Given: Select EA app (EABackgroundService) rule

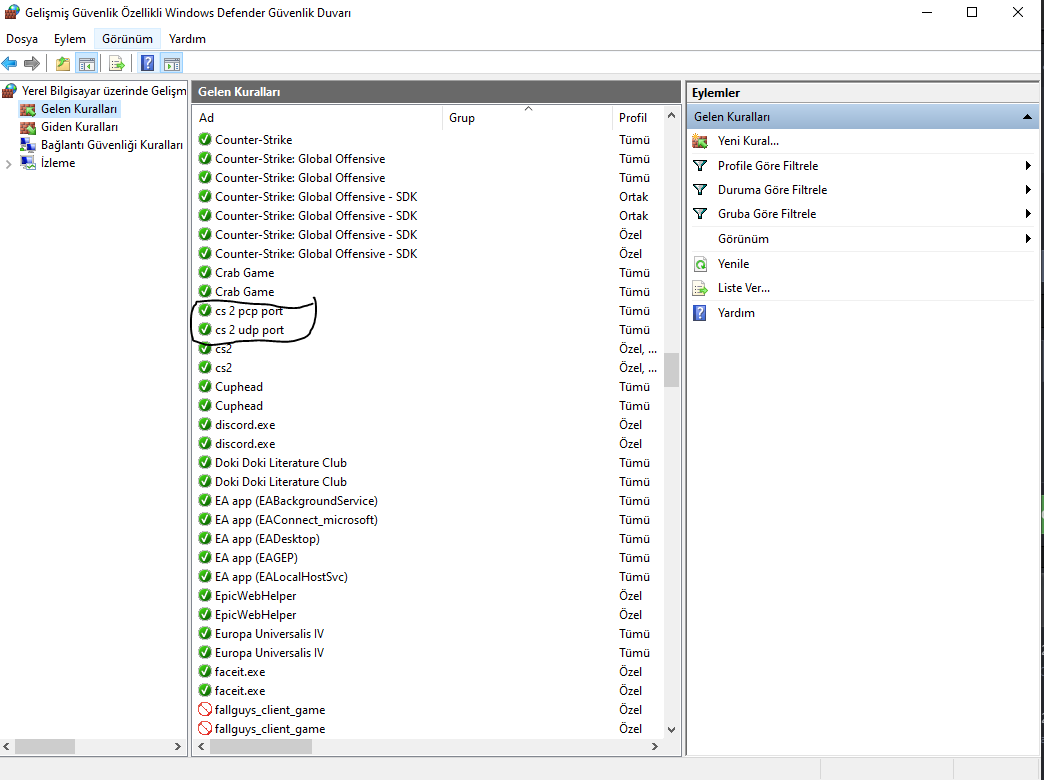Looking at the screenshot, I should pyautogui.click(x=429, y=500).
